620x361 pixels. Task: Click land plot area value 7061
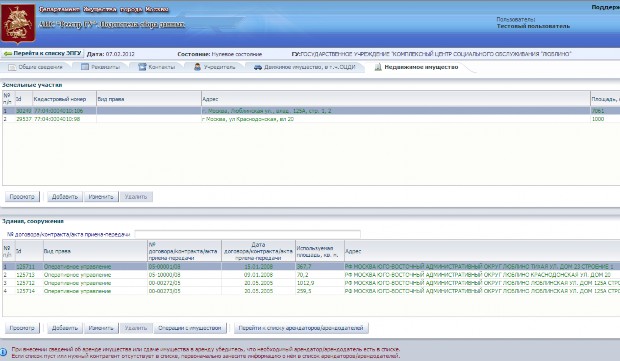pyautogui.click(x=597, y=111)
